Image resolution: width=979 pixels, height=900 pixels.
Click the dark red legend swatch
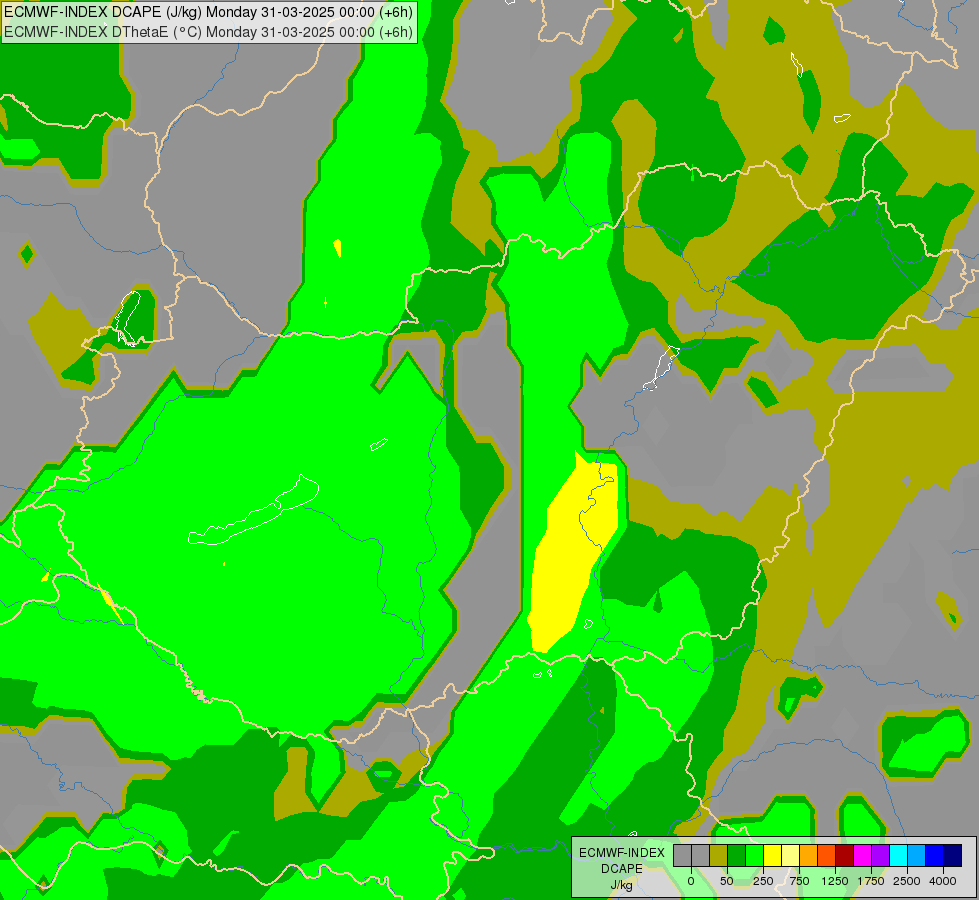click(844, 855)
